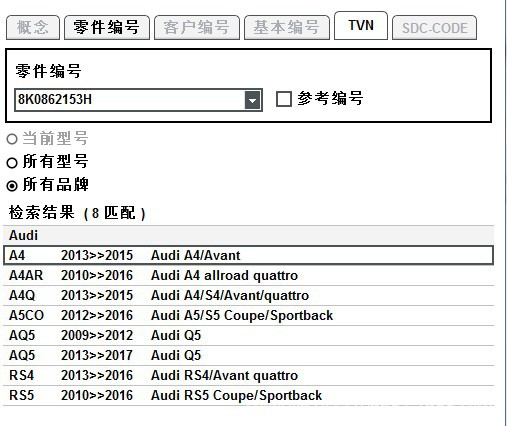Select the A5CO Audi A5/S5 Coupe/Sportback row
The image size is (507, 426).
(248, 315)
